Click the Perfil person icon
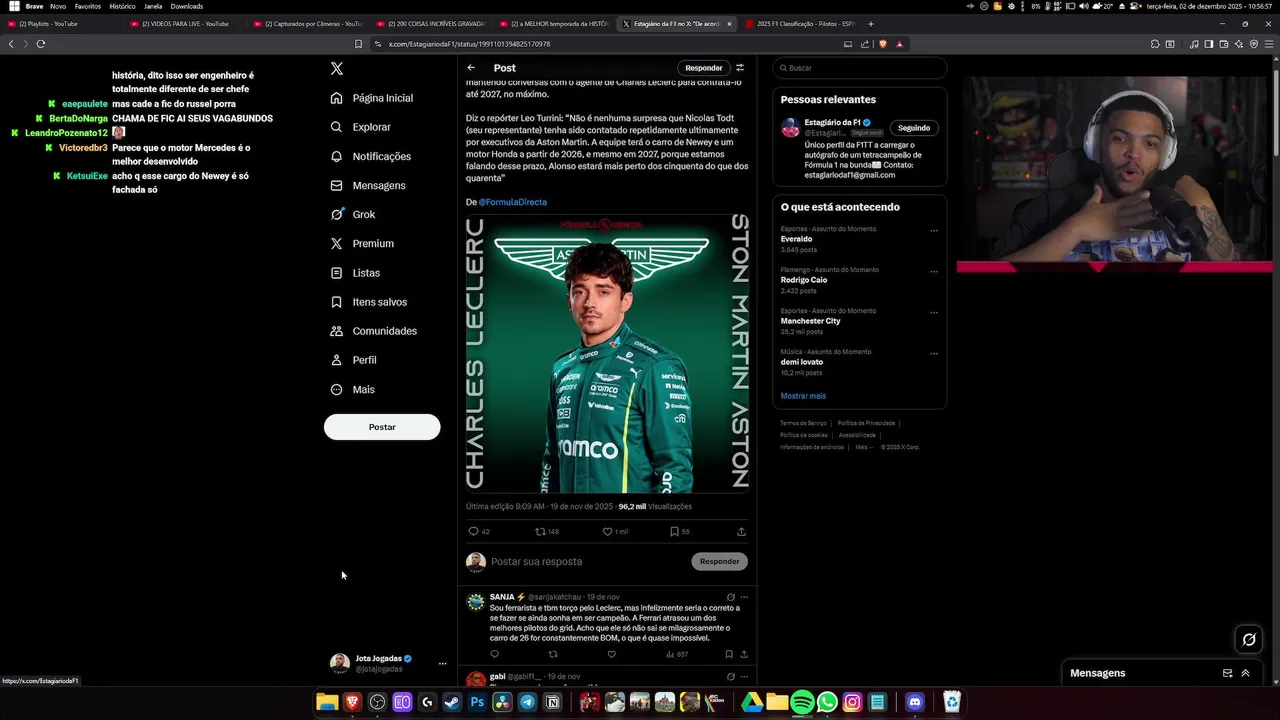The height and width of the screenshot is (720, 1280). 337,360
